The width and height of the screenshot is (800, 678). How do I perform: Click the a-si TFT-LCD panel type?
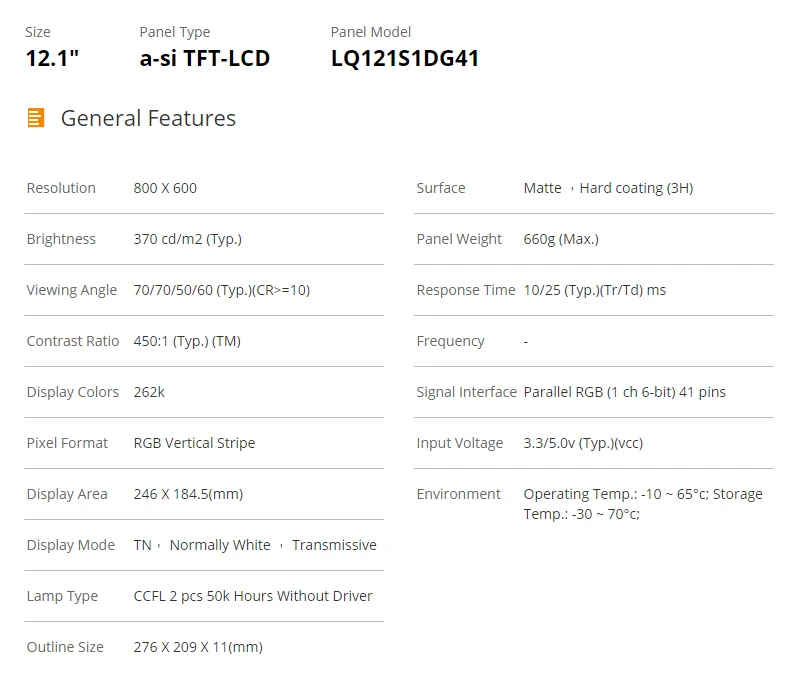(204, 58)
